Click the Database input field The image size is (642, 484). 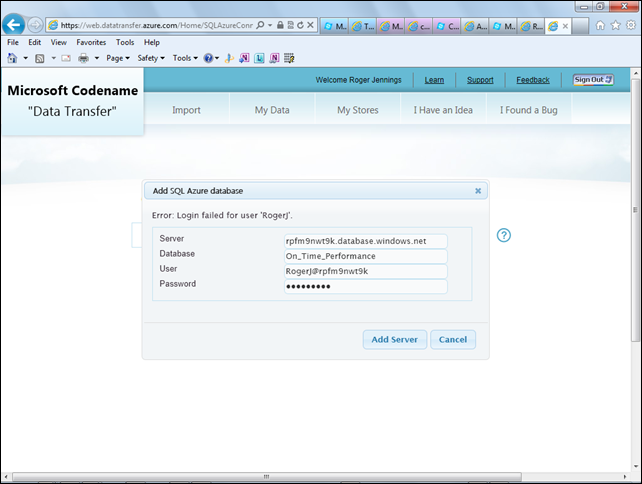[366, 256]
